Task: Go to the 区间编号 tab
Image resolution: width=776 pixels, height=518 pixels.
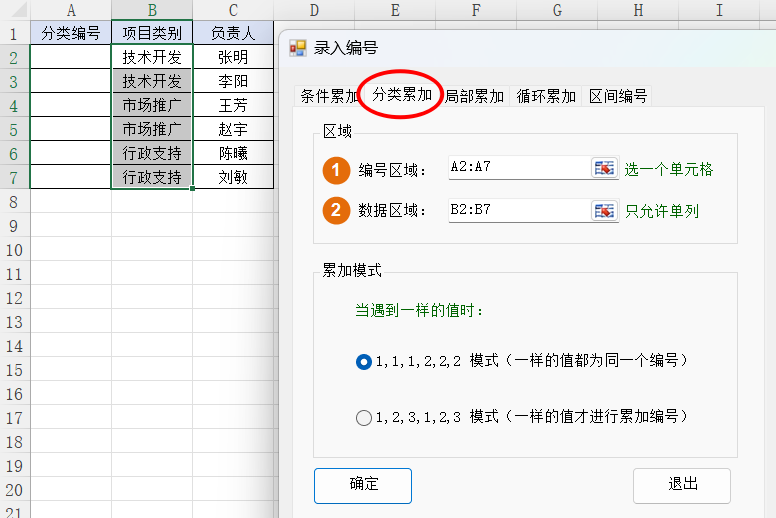Action: [x=618, y=96]
